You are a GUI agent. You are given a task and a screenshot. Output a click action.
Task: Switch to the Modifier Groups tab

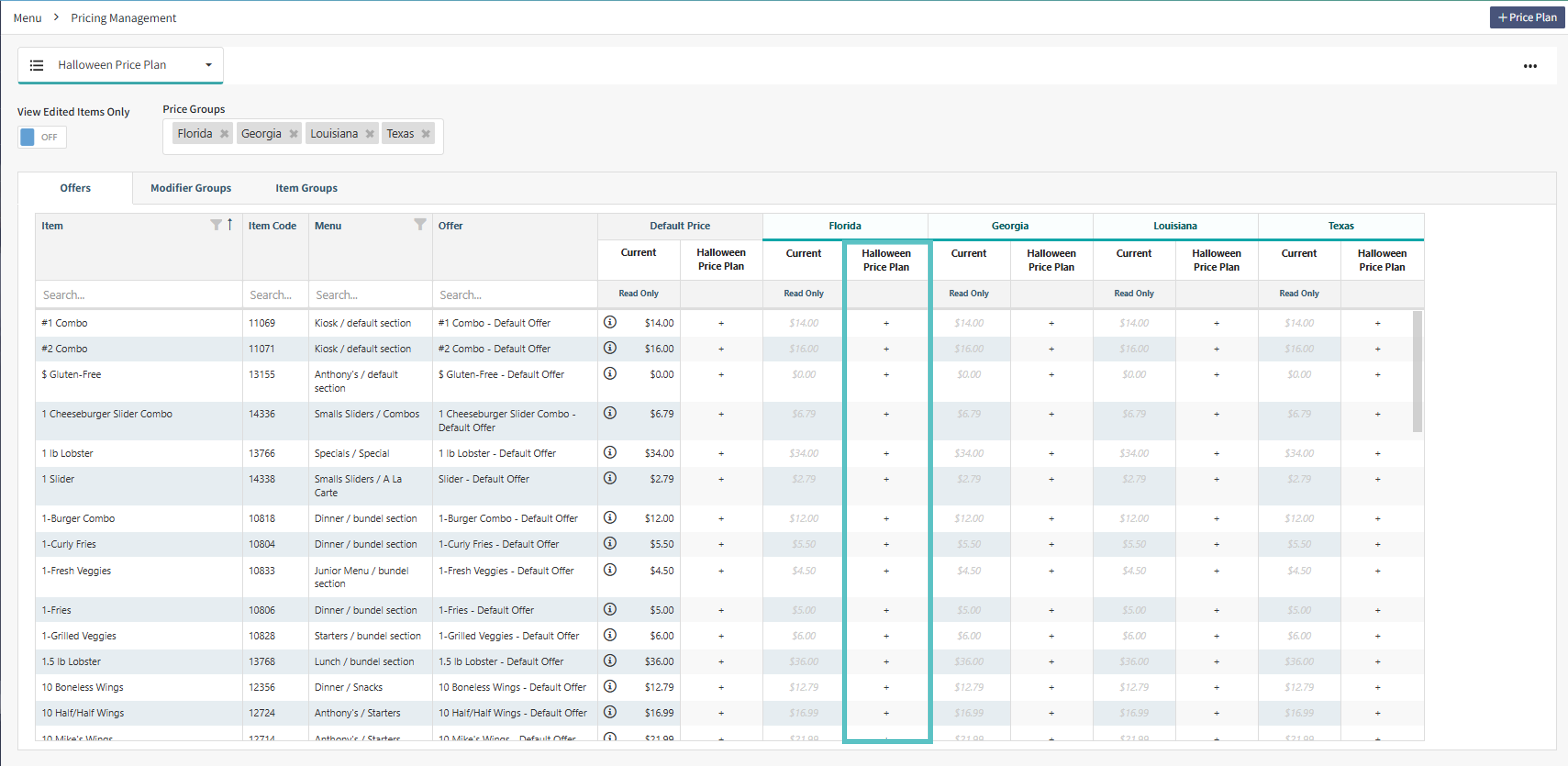point(191,188)
